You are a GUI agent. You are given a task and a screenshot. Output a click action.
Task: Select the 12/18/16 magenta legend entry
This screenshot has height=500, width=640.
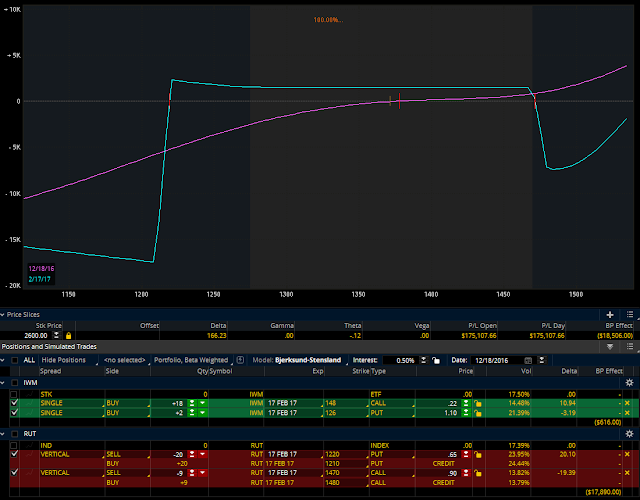tap(41, 269)
